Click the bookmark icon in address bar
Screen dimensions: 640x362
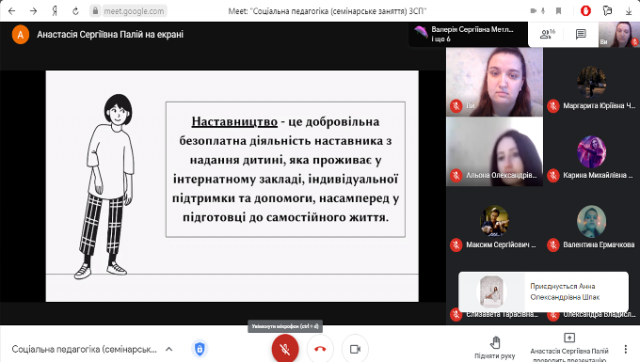(558, 11)
